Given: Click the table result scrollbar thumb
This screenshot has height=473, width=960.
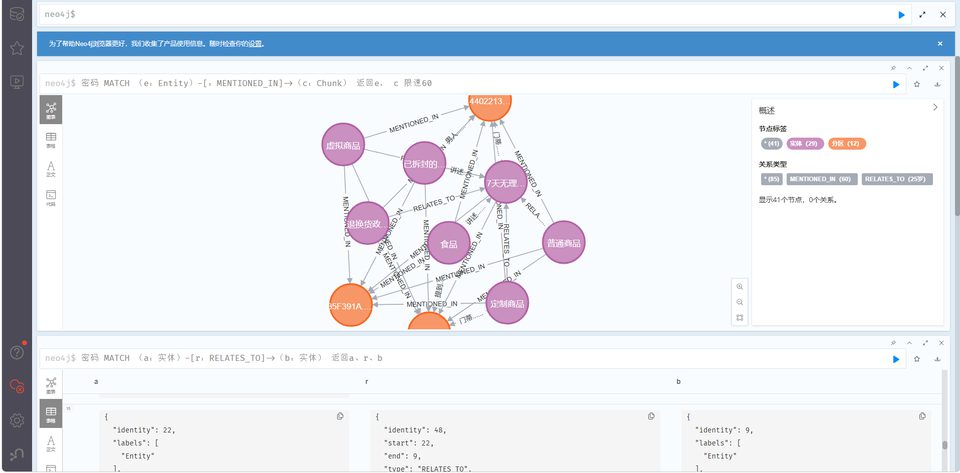Looking at the screenshot, I should (x=945, y=445).
